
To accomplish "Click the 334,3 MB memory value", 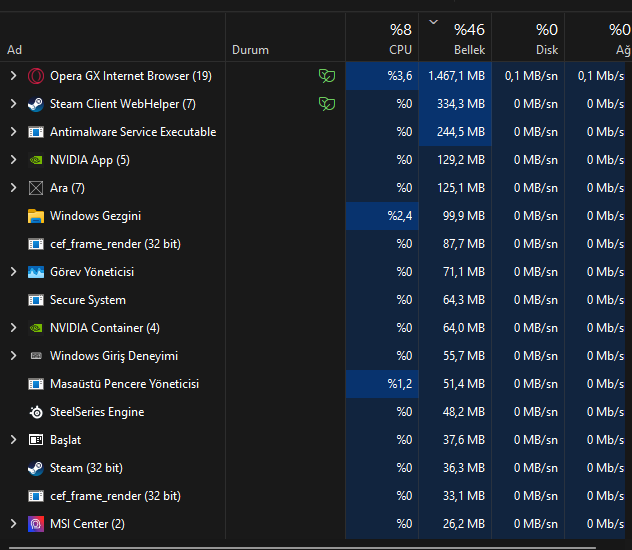I will point(461,104).
